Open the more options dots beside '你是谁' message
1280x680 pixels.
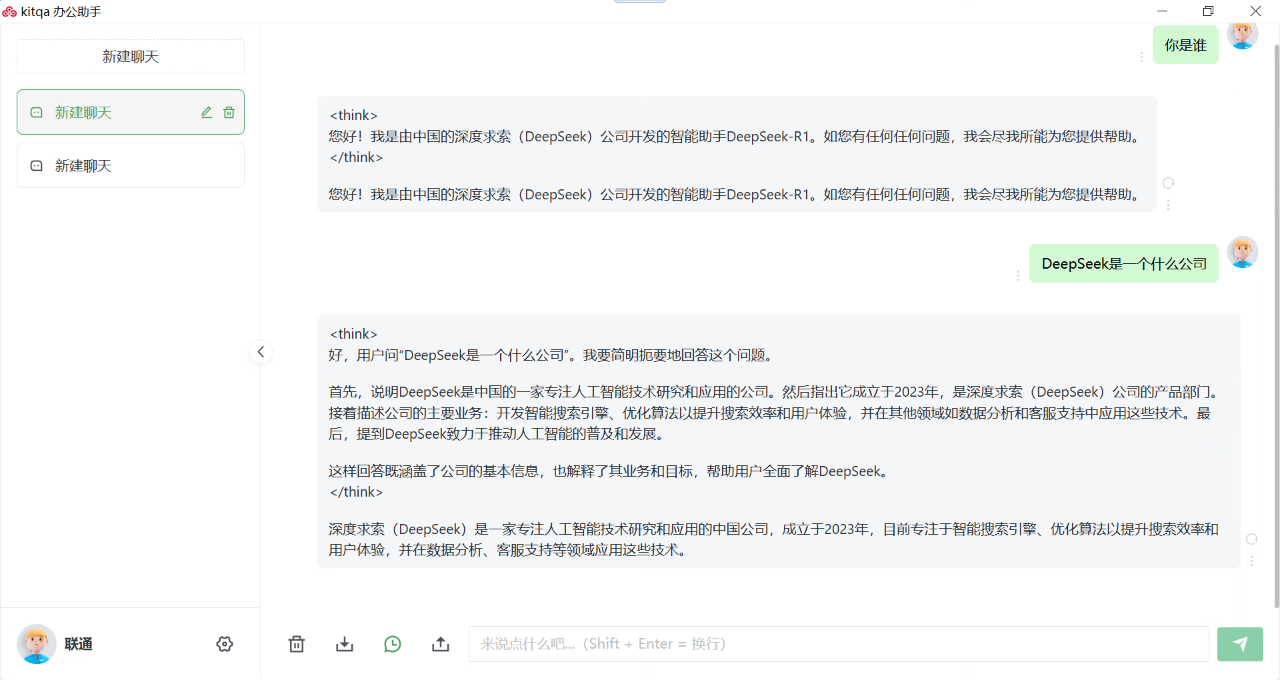[1142, 57]
